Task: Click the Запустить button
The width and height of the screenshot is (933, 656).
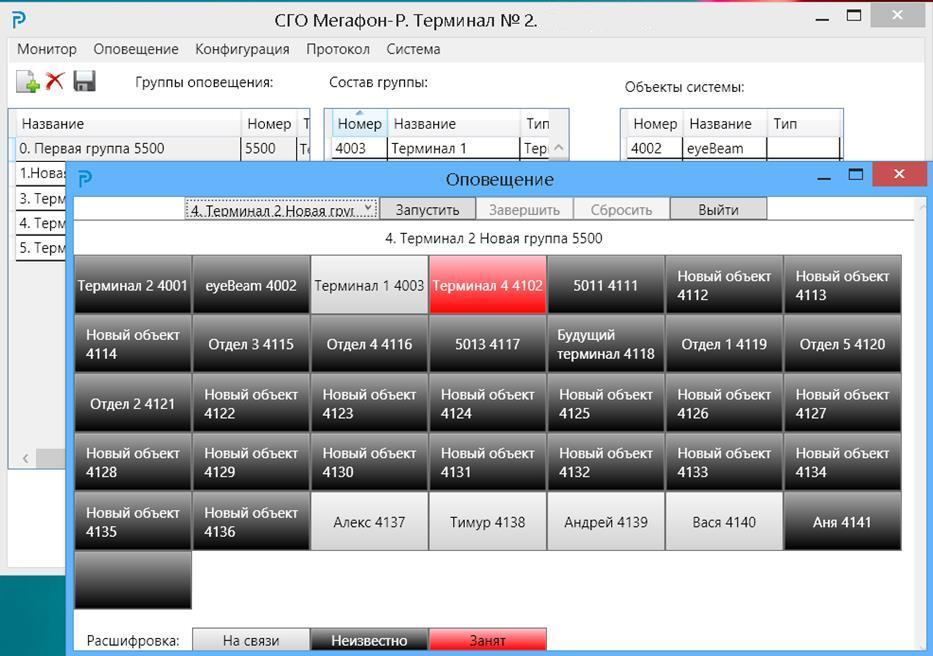Action: [x=427, y=210]
